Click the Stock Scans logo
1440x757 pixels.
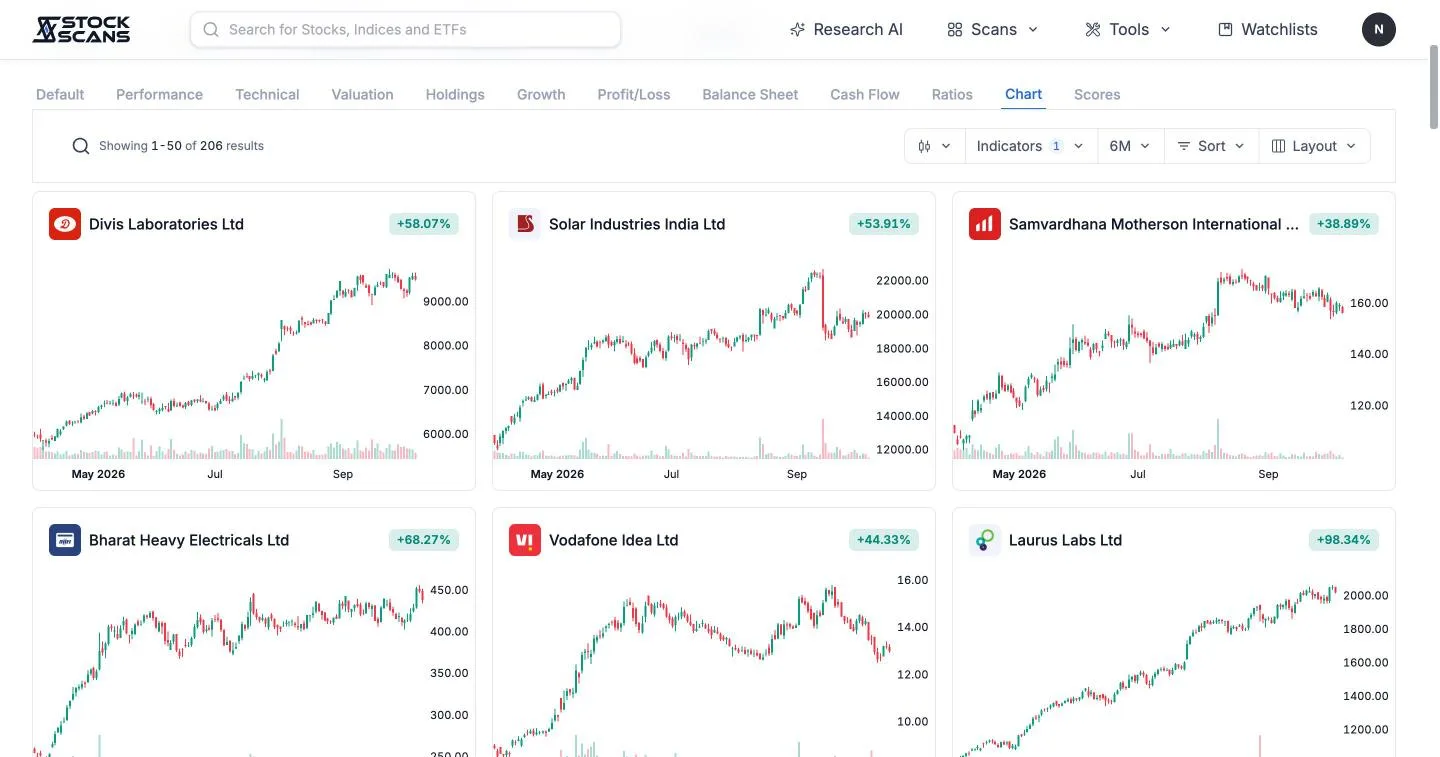(82, 30)
